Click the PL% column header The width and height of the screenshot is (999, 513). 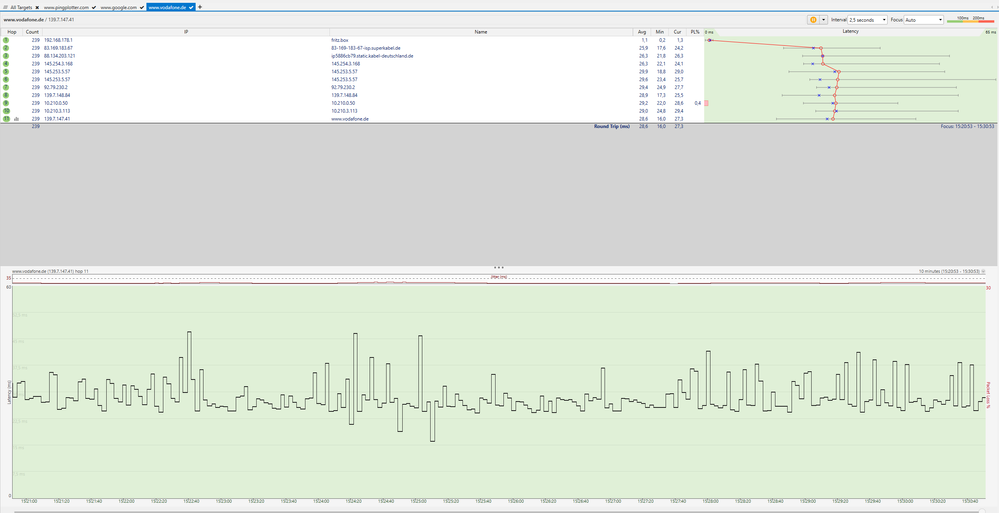(x=695, y=31)
